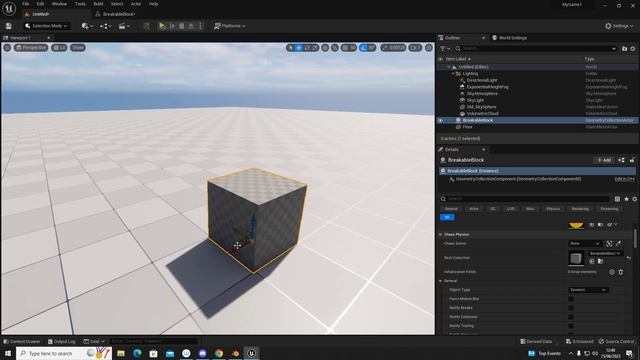Collapse the Chaos Physics section
This screenshot has height=360, width=640.
tap(440, 235)
